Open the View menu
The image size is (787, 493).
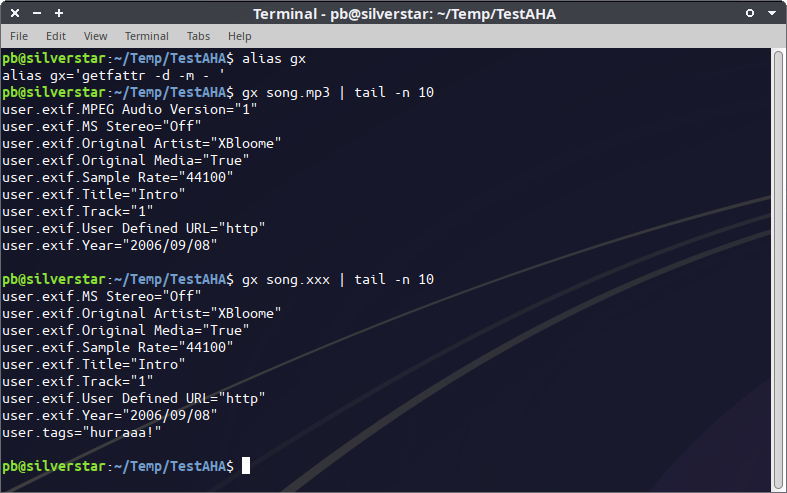[x=96, y=36]
